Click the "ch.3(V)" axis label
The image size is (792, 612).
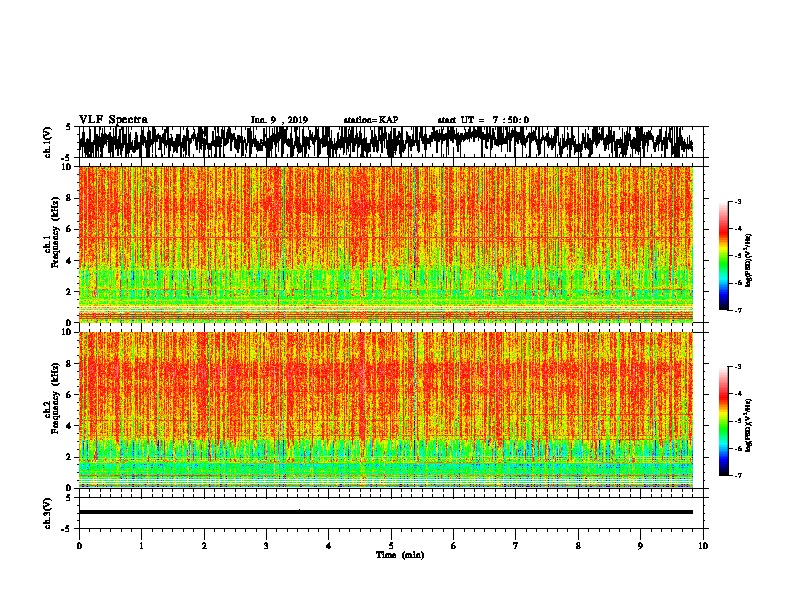(x=48, y=513)
